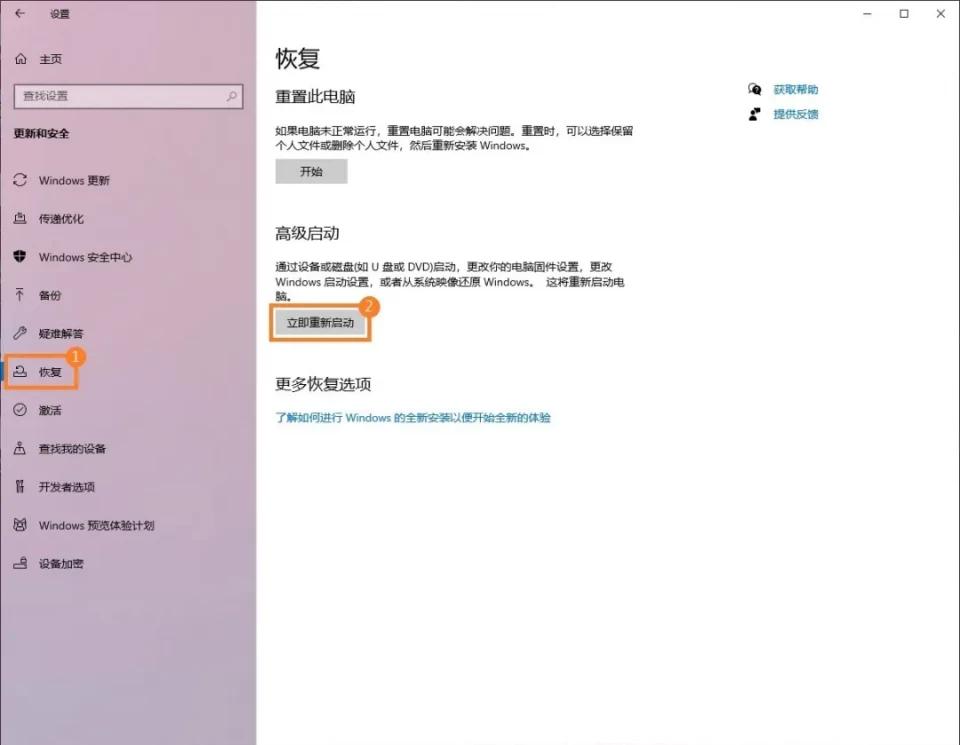
Task: Click the 提供反馈 feedback icon
Action: [x=757, y=113]
